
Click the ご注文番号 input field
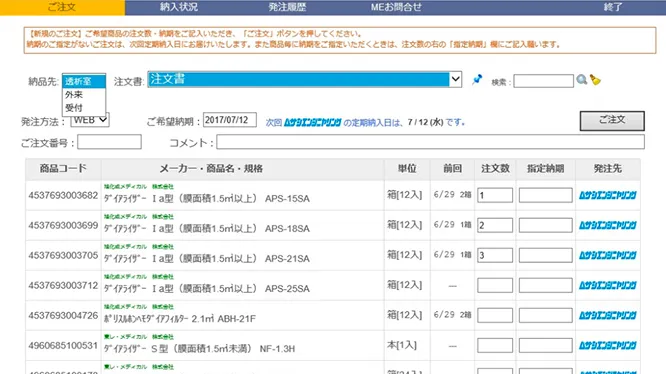point(110,142)
